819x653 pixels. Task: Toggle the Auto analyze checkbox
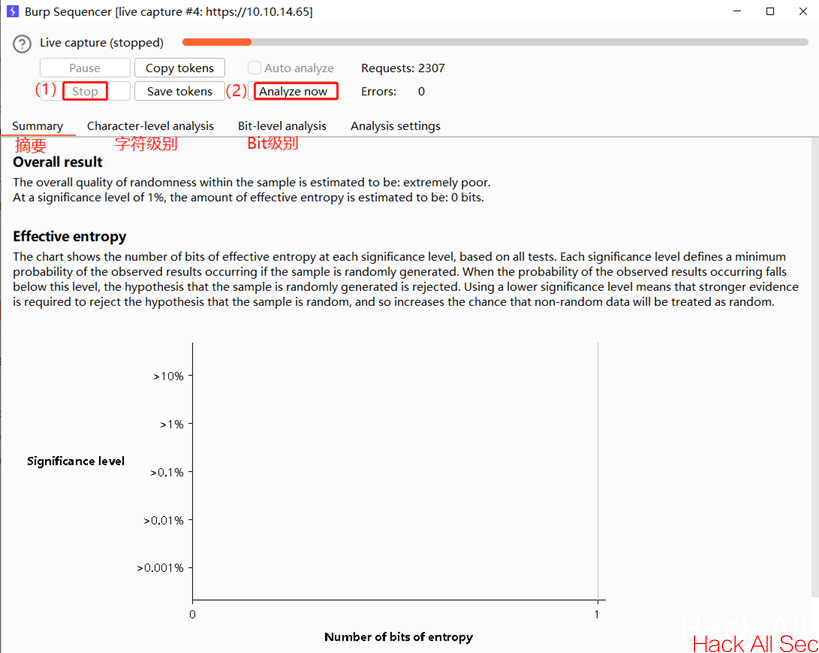pos(254,67)
